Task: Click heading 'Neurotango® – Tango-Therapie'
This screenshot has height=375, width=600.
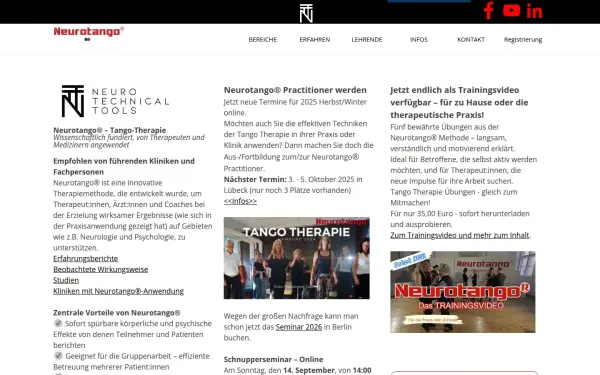Action: [x=109, y=130]
